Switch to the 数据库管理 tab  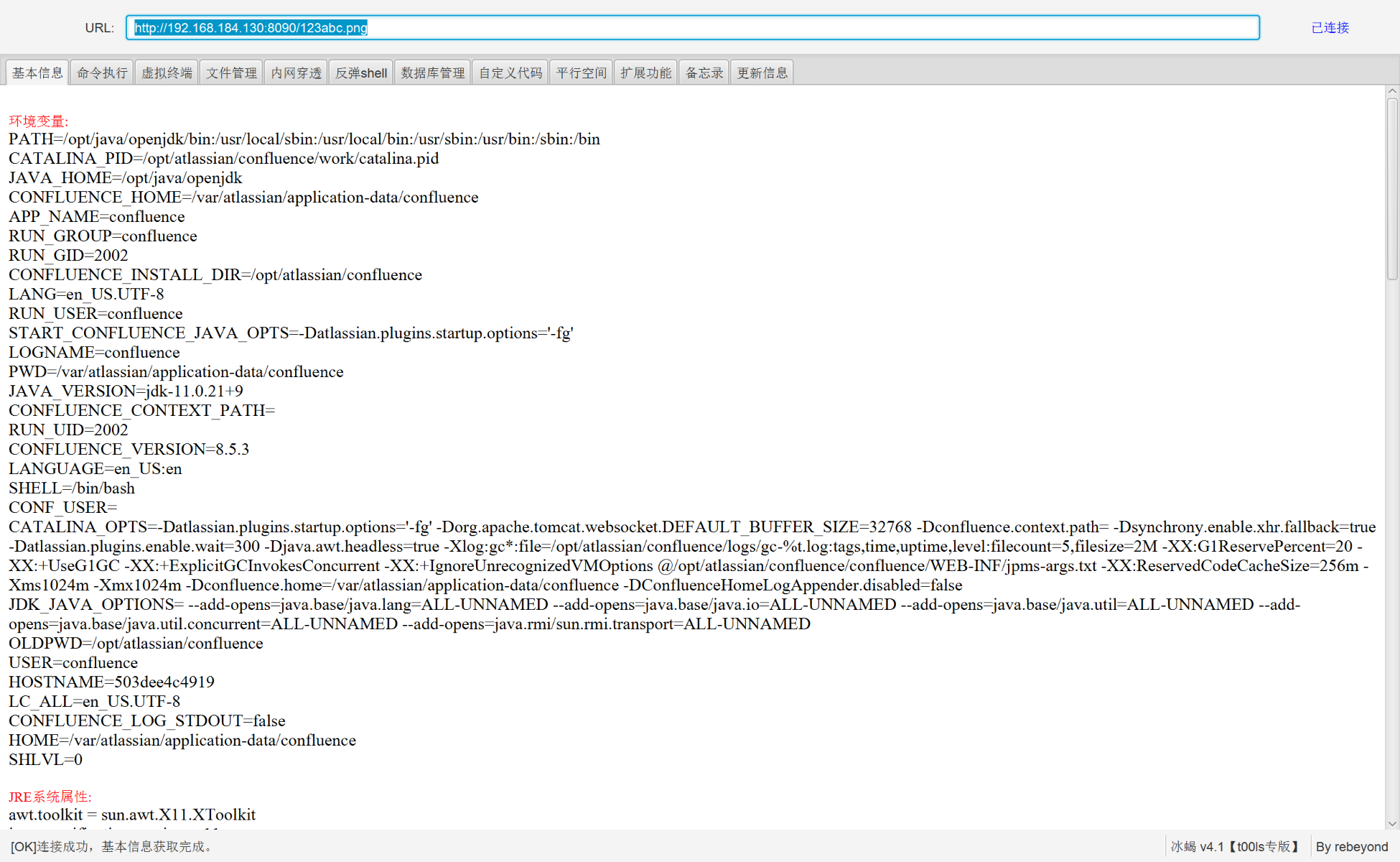click(432, 73)
